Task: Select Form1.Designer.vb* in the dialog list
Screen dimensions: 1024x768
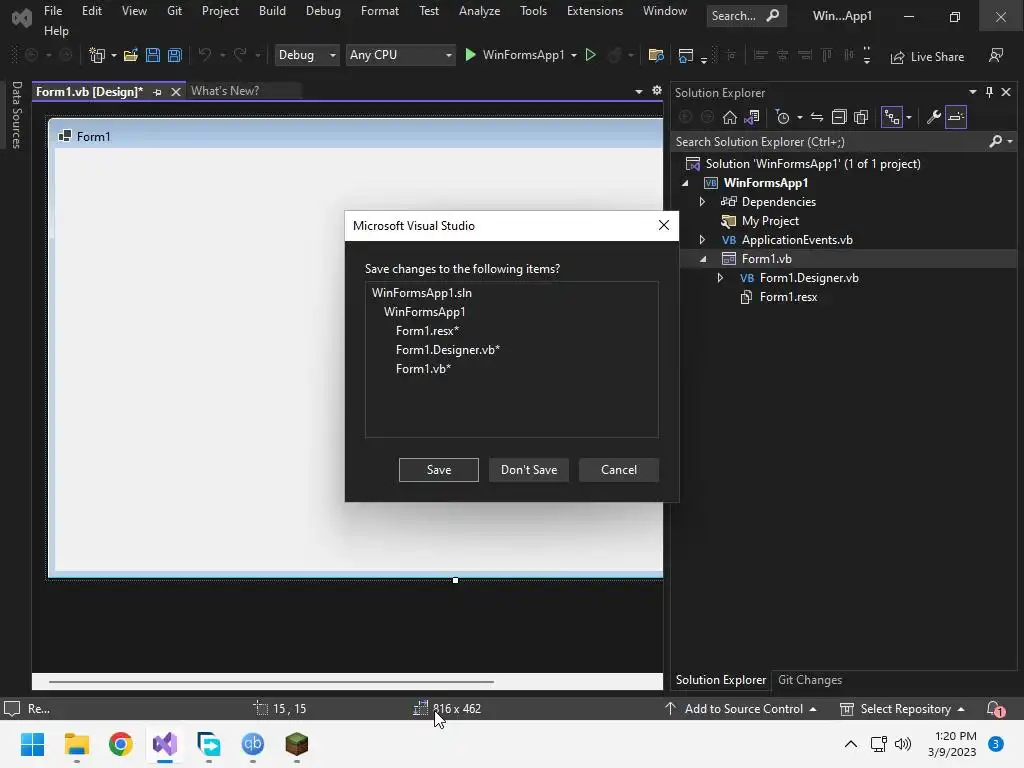Action: click(x=448, y=350)
